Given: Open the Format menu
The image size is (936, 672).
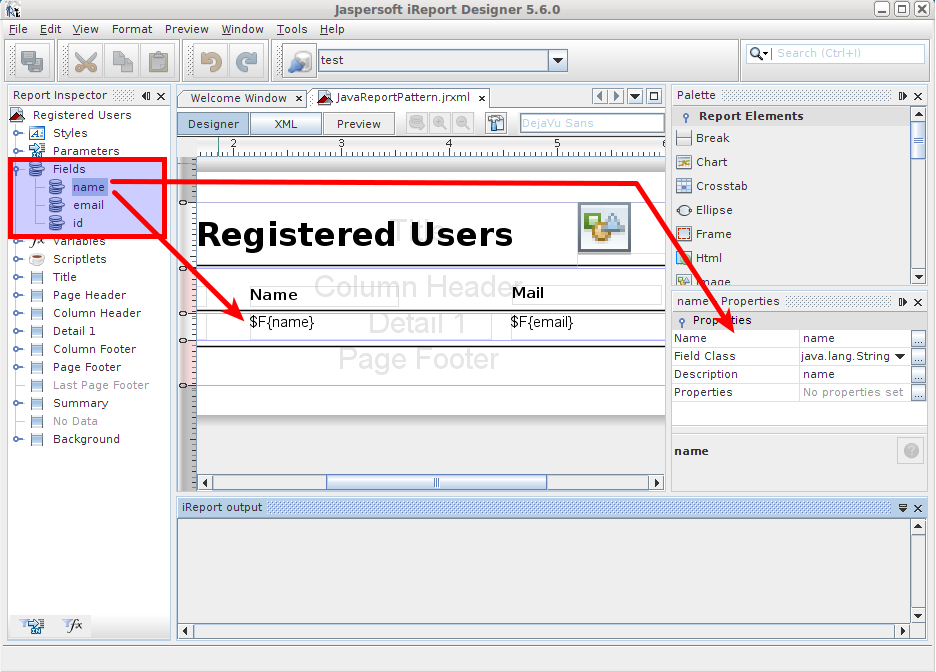Looking at the screenshot, I should click(x=132, y=29).
